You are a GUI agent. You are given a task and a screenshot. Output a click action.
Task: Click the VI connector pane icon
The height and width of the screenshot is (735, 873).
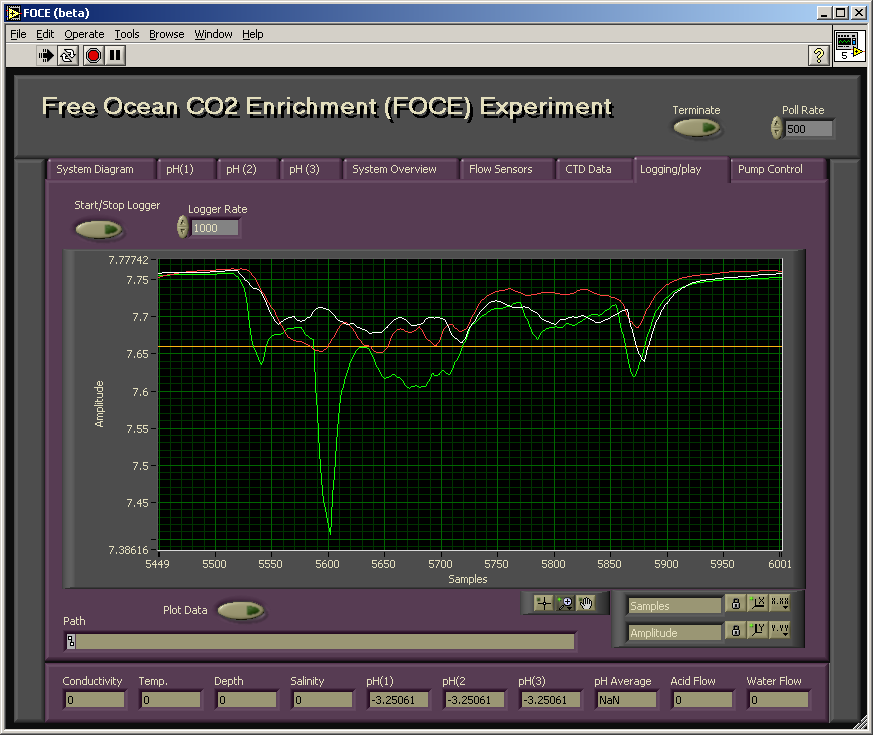point(850,46)
